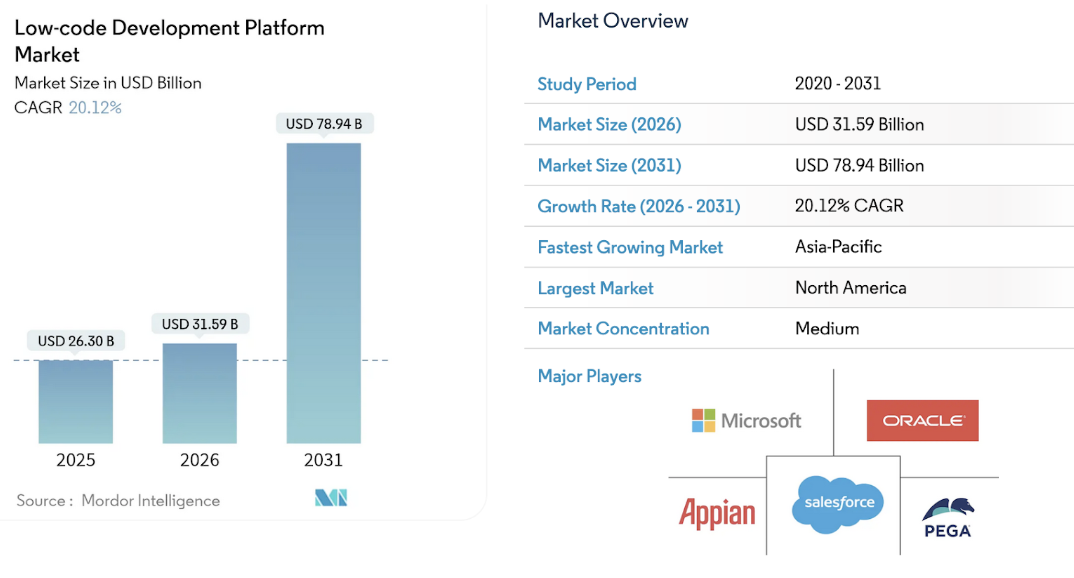The height and width of the screenshot is (578, 1074).
Task: Select the 2026 market size bar
Action: pyautogui.click(x=200, y=393)
